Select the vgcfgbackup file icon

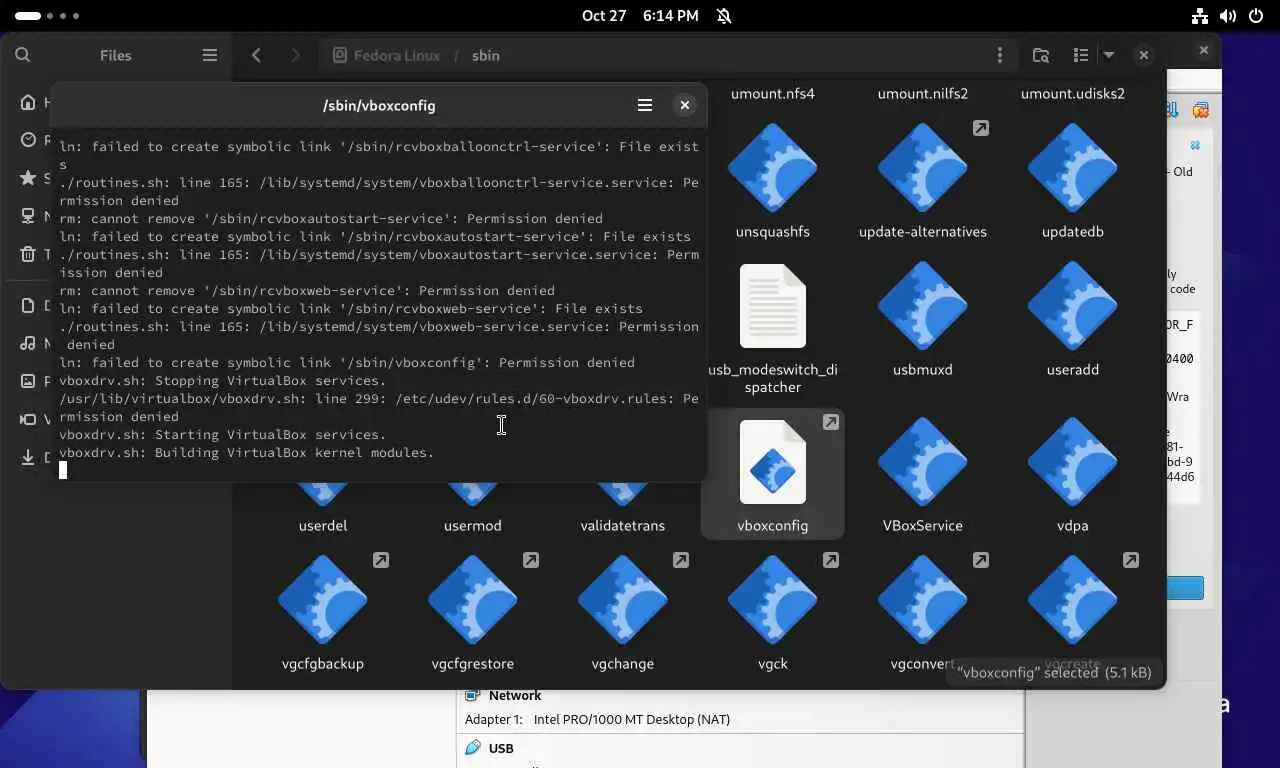(323, 600)
